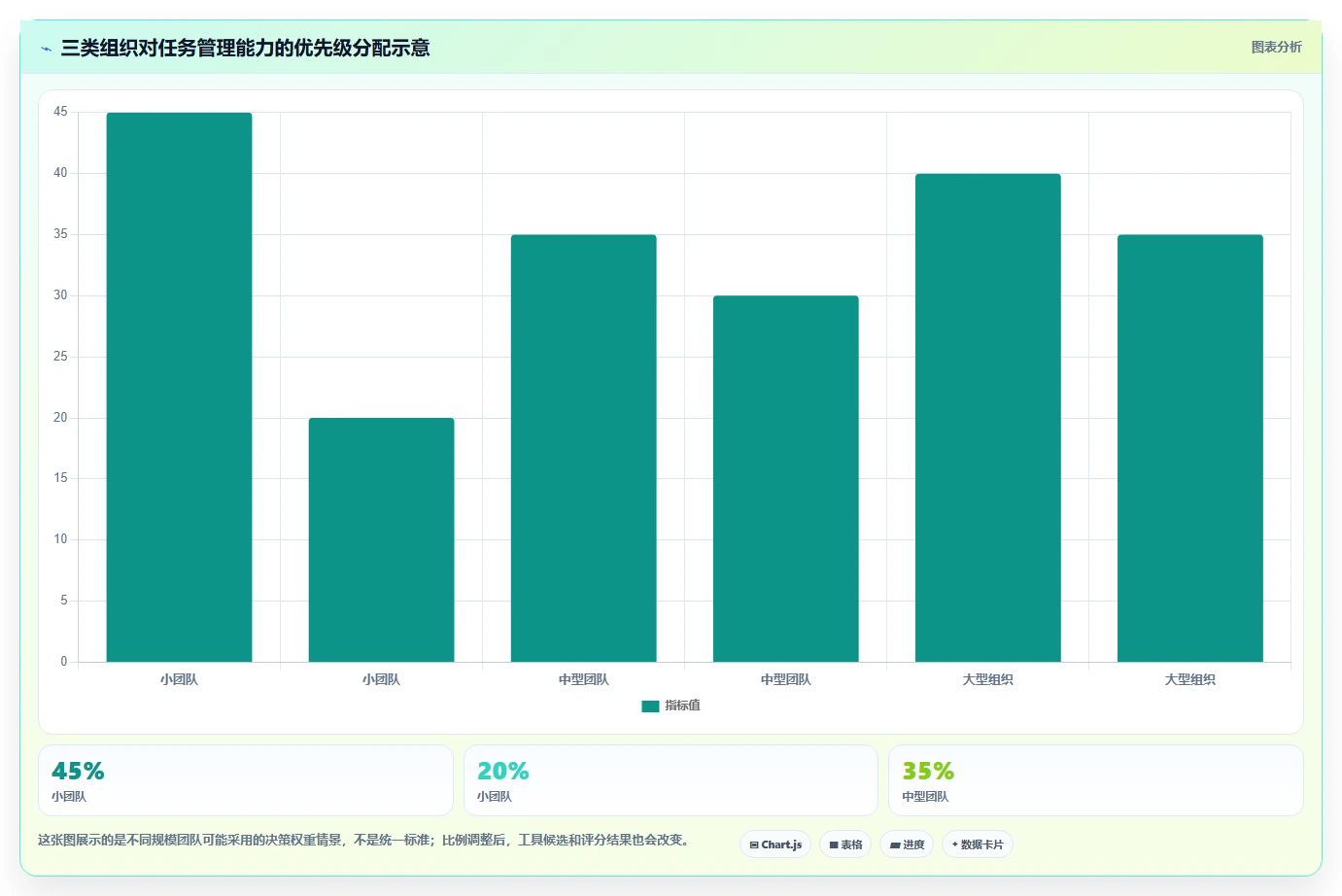Click the 大型组织 axis label under the 40 bar
1342x896 pixels.
click(x=987, y=679)
